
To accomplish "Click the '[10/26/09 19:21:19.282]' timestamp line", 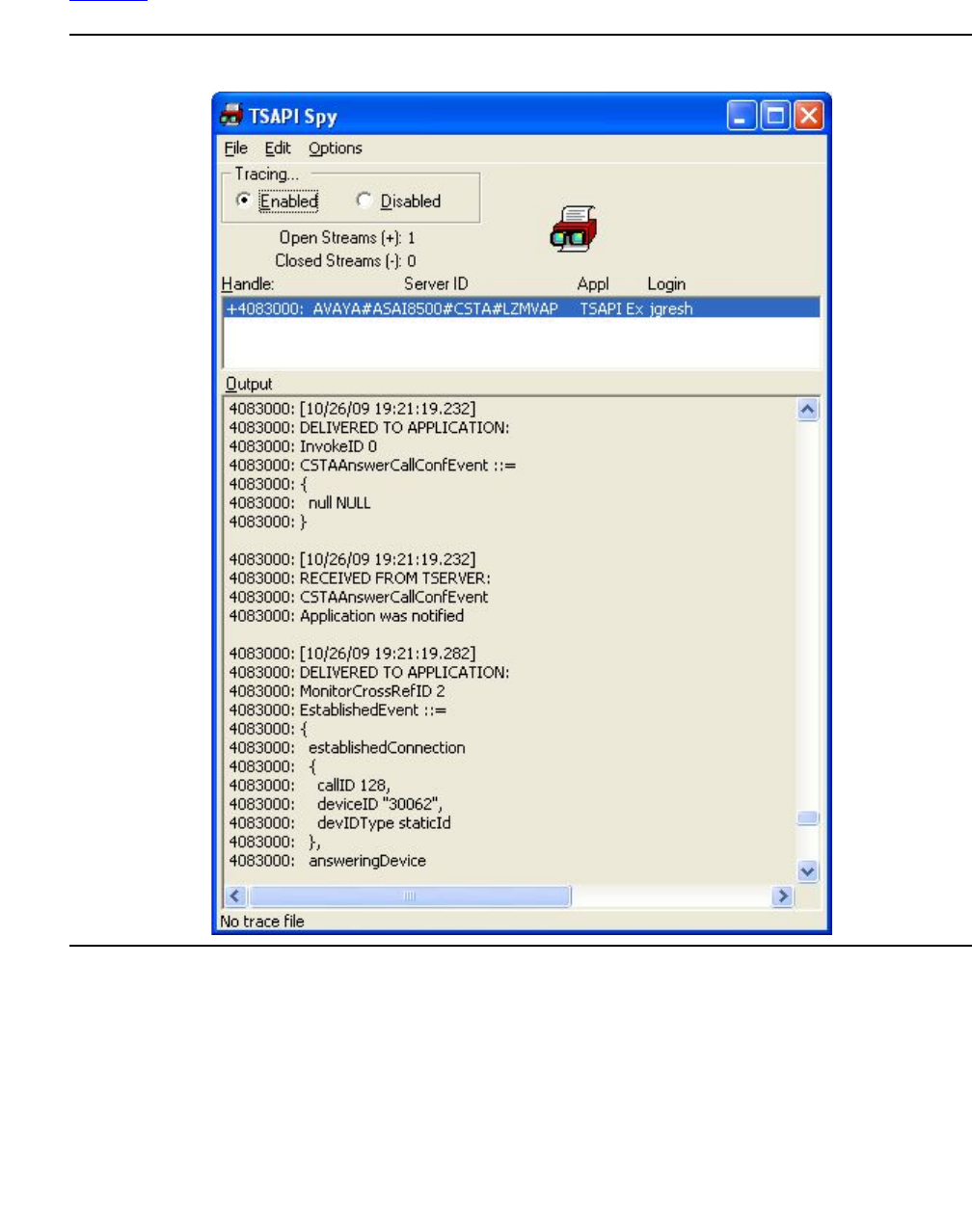I will (352, 654).
